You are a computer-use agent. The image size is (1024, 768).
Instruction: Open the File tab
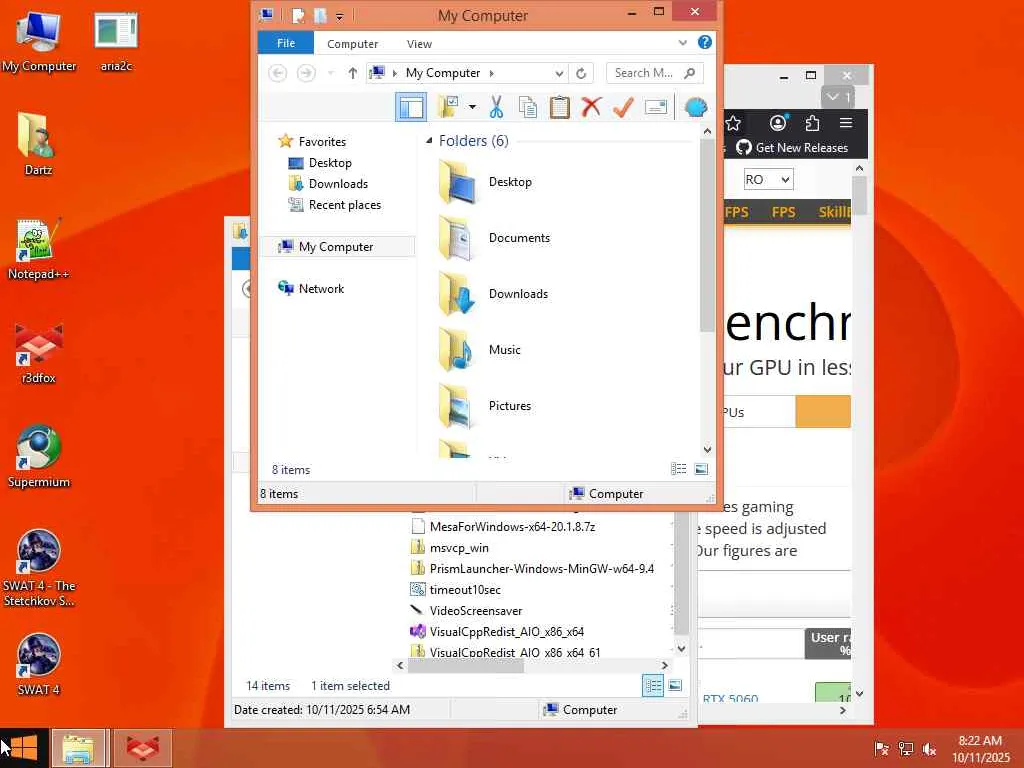pos(286,43)
